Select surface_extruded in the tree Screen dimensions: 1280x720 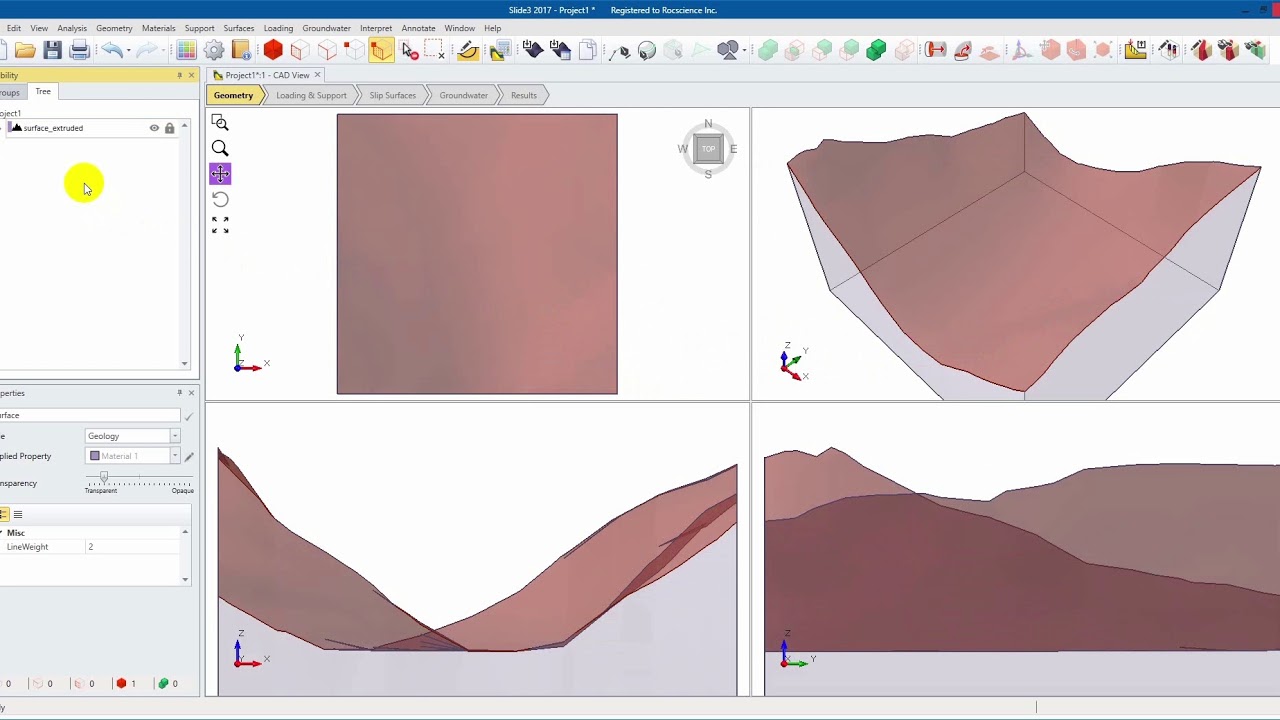53,128
